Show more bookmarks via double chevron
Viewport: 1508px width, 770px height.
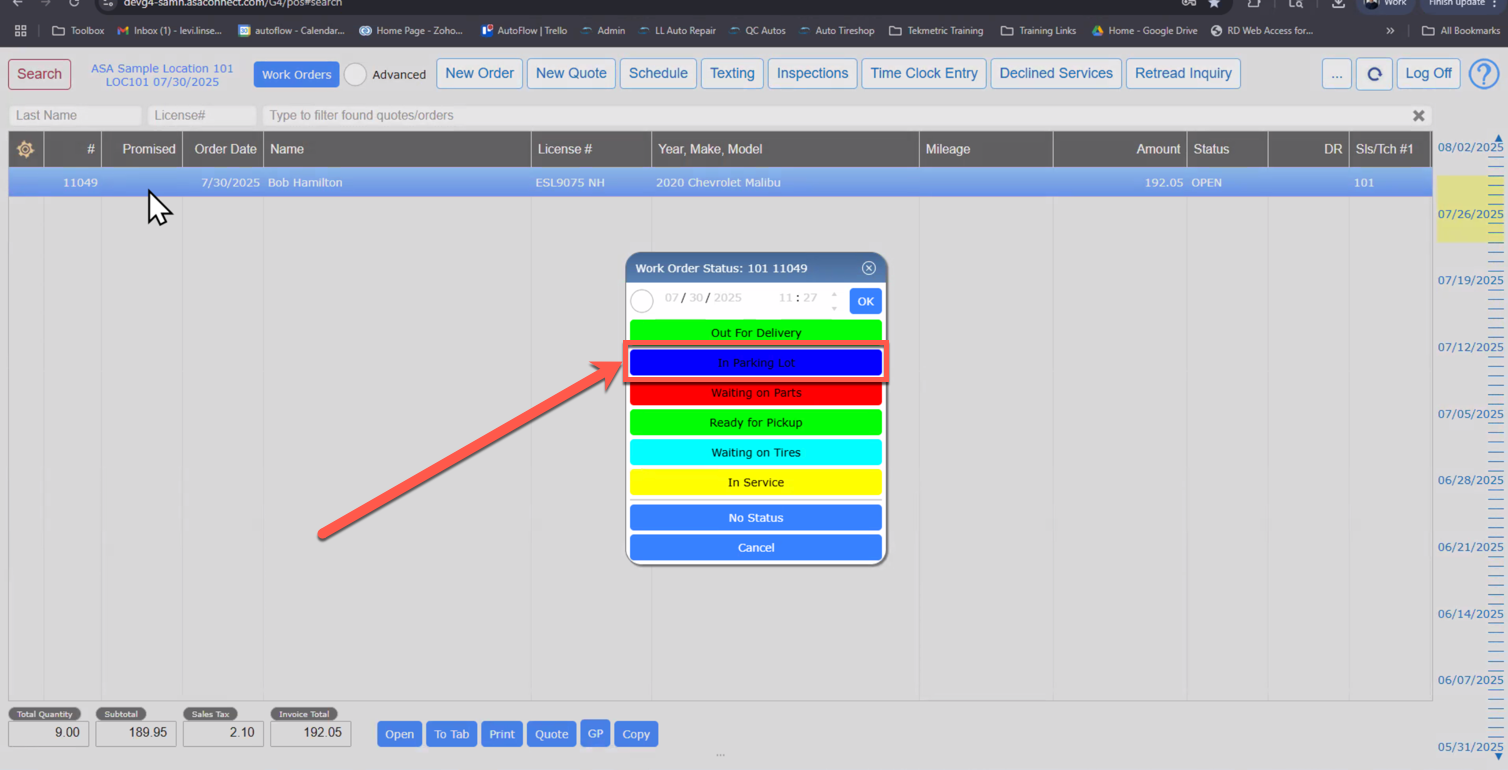point(1390,31)
